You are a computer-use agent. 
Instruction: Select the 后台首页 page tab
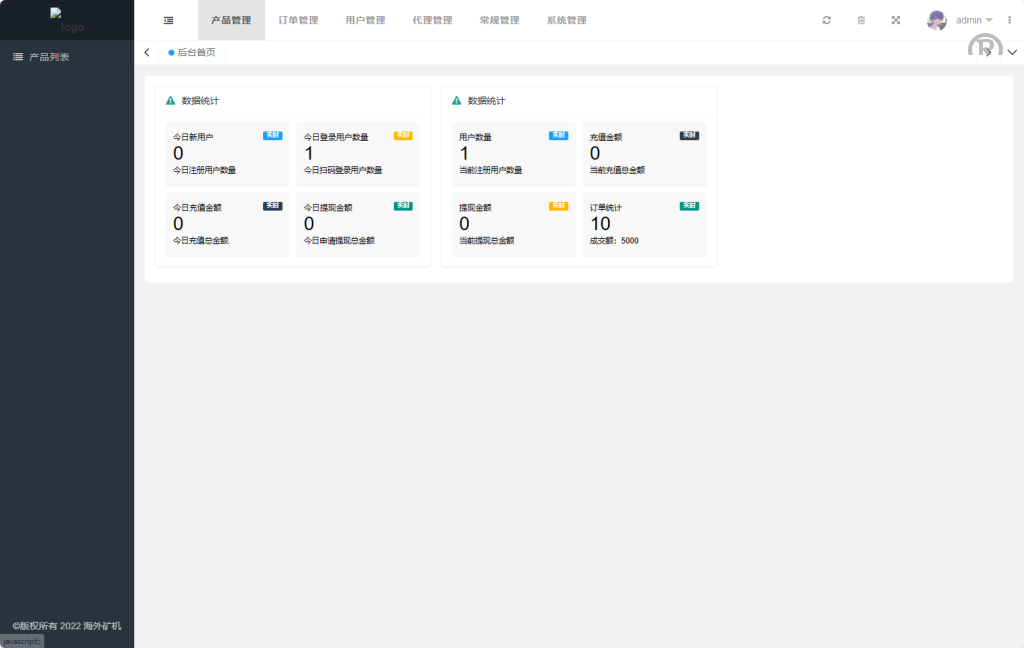click(195, 52)
